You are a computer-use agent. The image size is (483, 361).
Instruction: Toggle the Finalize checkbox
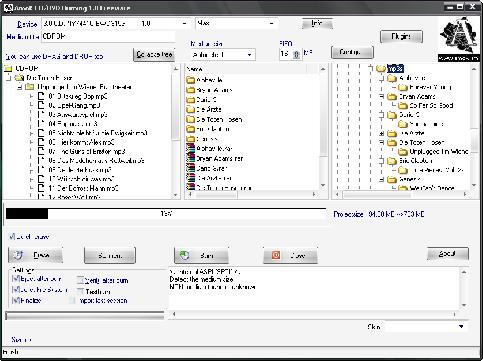[15, 300]
